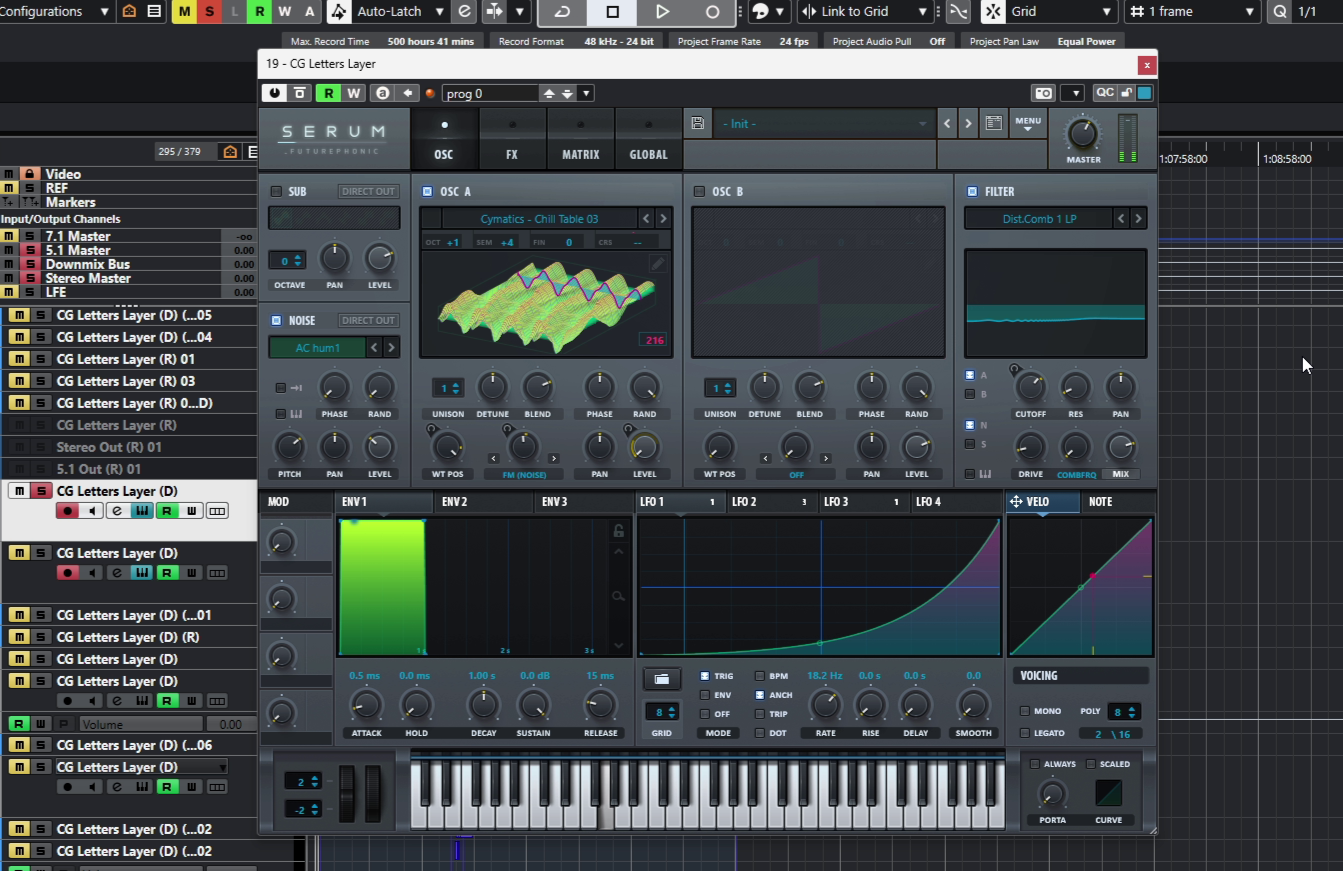Click NOISE DIRECT OUT button
Image resolution: width=1343 pixels, height=871 pixels.
[368, 320]
